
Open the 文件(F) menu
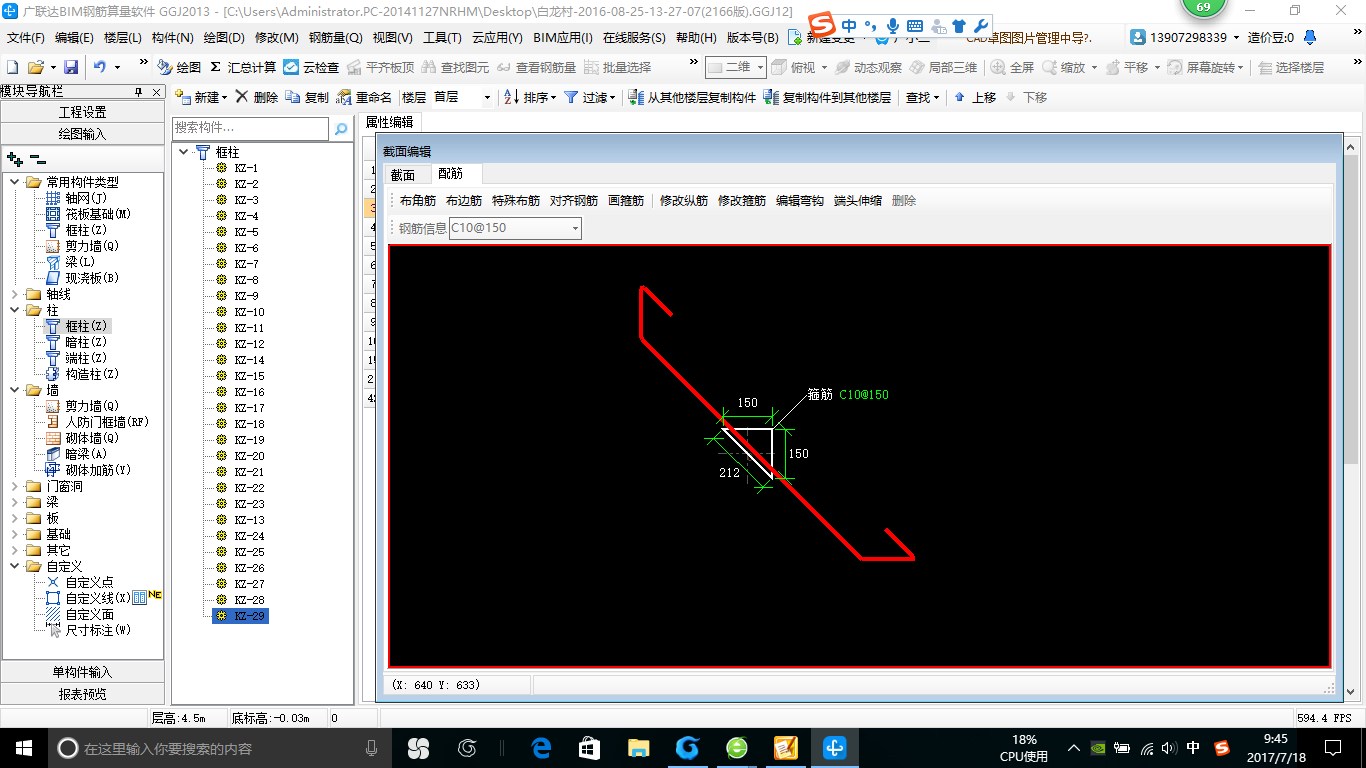26,38
